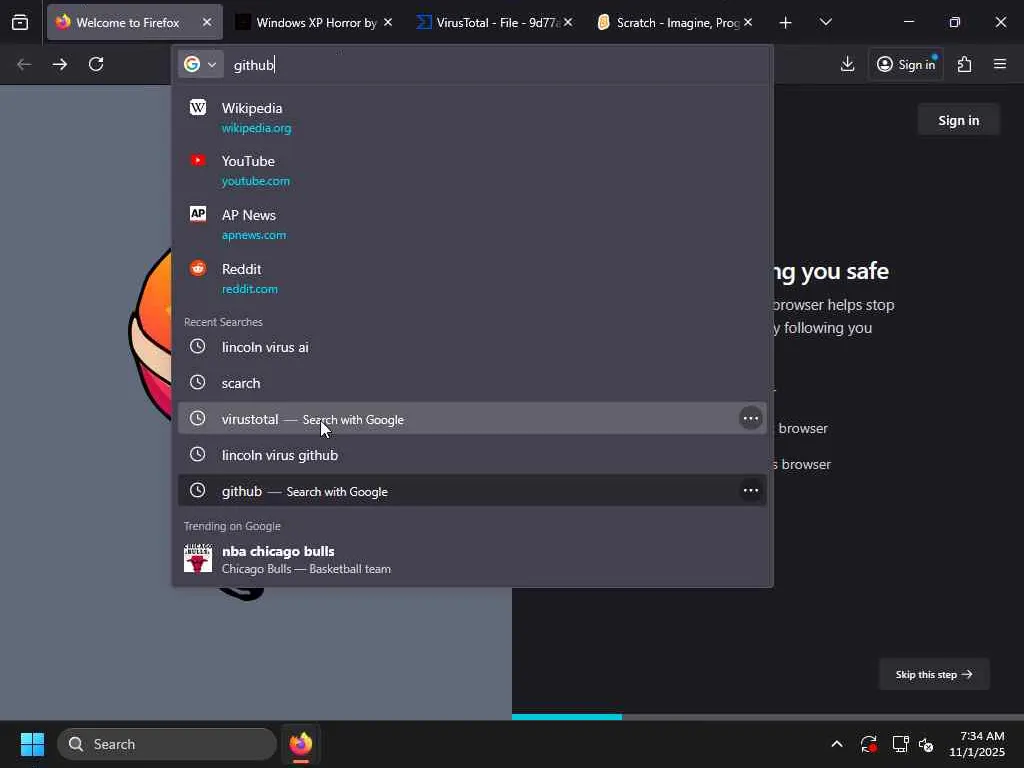The image size is (1024, 768).
Task: Reload the current page
Action: 96,64
